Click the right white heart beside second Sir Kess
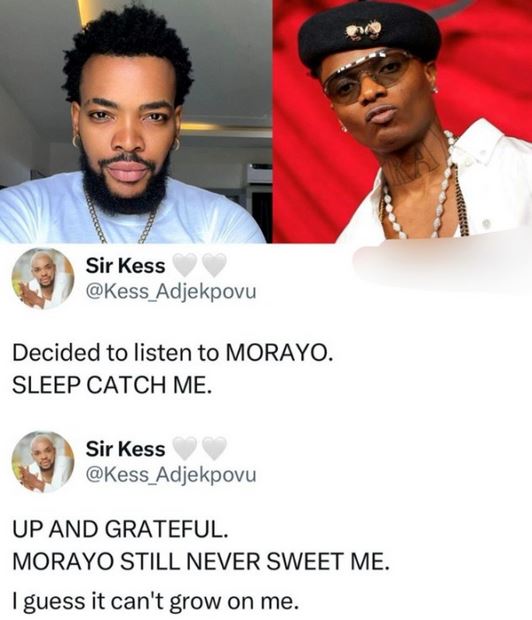Image resolution: width=532 pixels, height=620 pixels. (214, 448)
